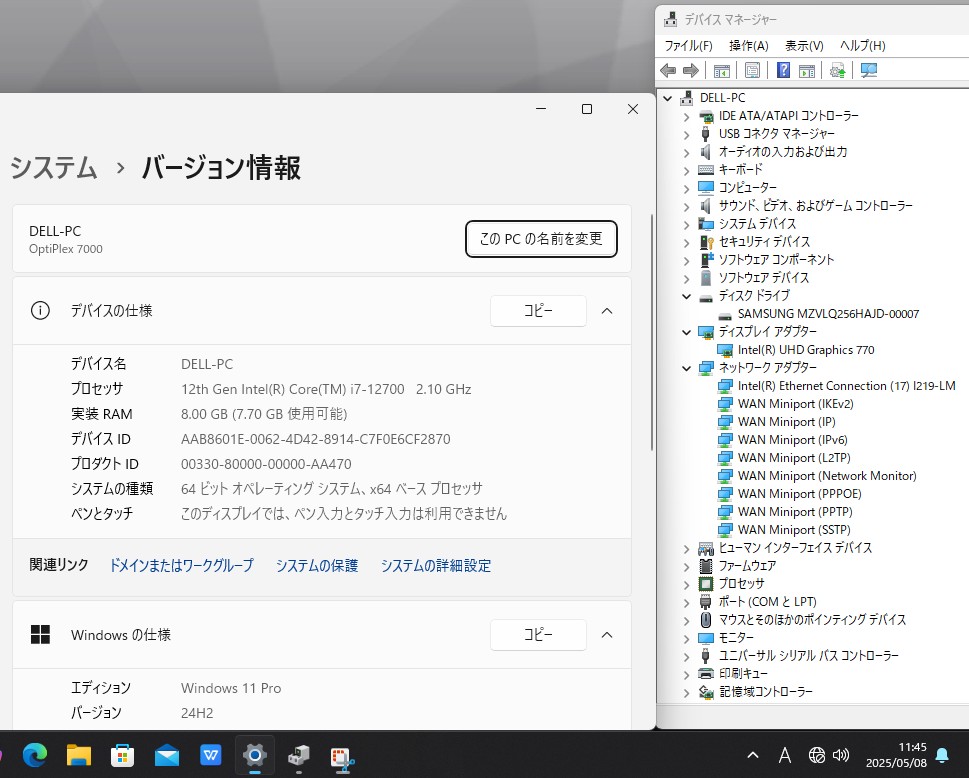Viewport: 969px width, 778px height.
Task: Click the volume icon in the system tray
Action: click(840, 755)
